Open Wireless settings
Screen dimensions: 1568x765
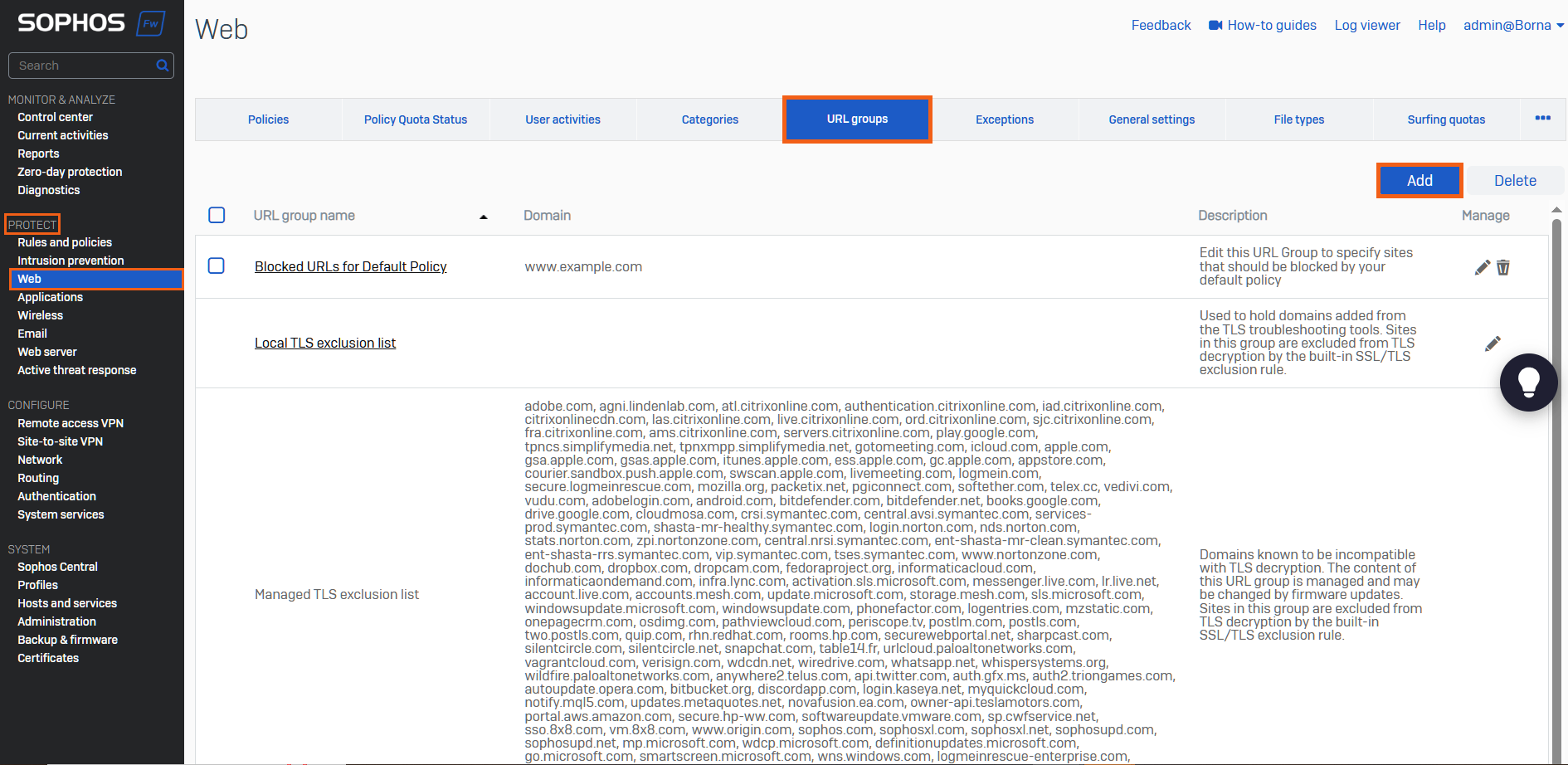tap(40, 315)
